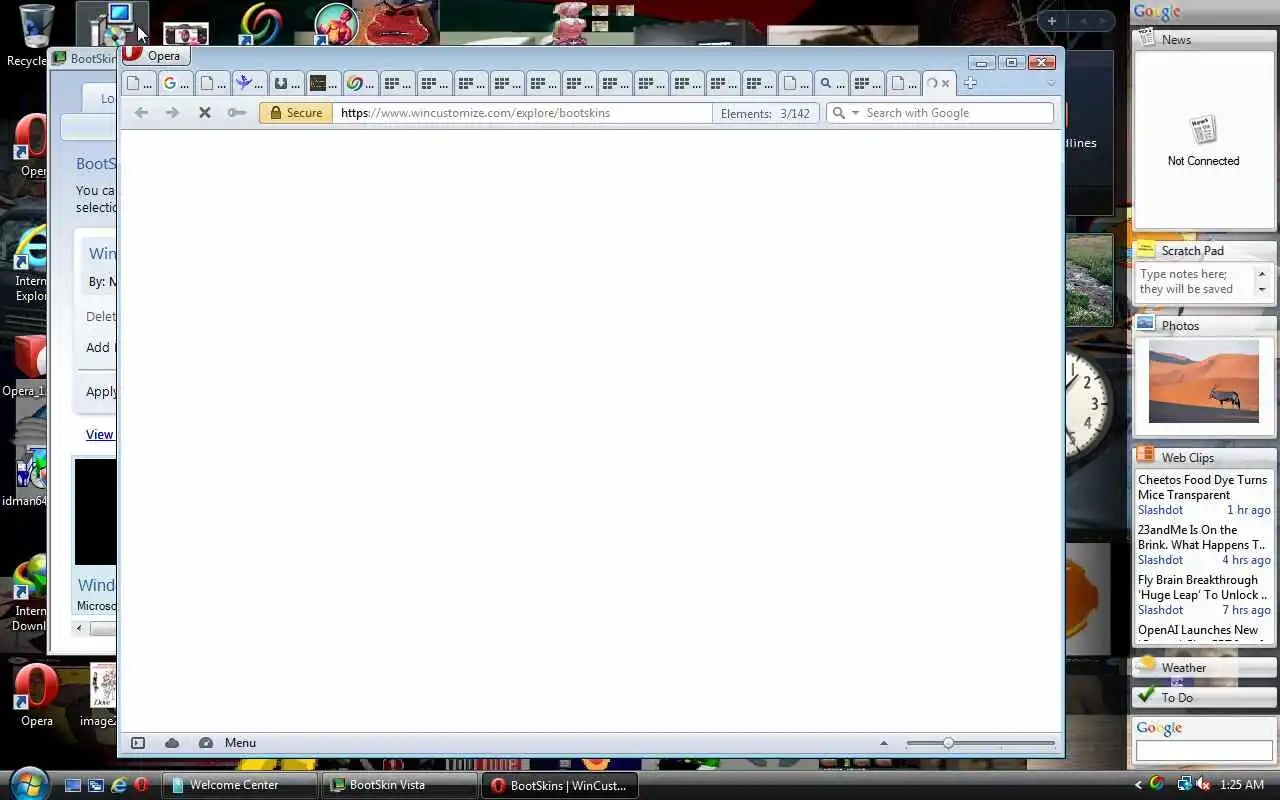
Task: Open Cheetos Food Dye web clip headline
Action: (1202, 487)
